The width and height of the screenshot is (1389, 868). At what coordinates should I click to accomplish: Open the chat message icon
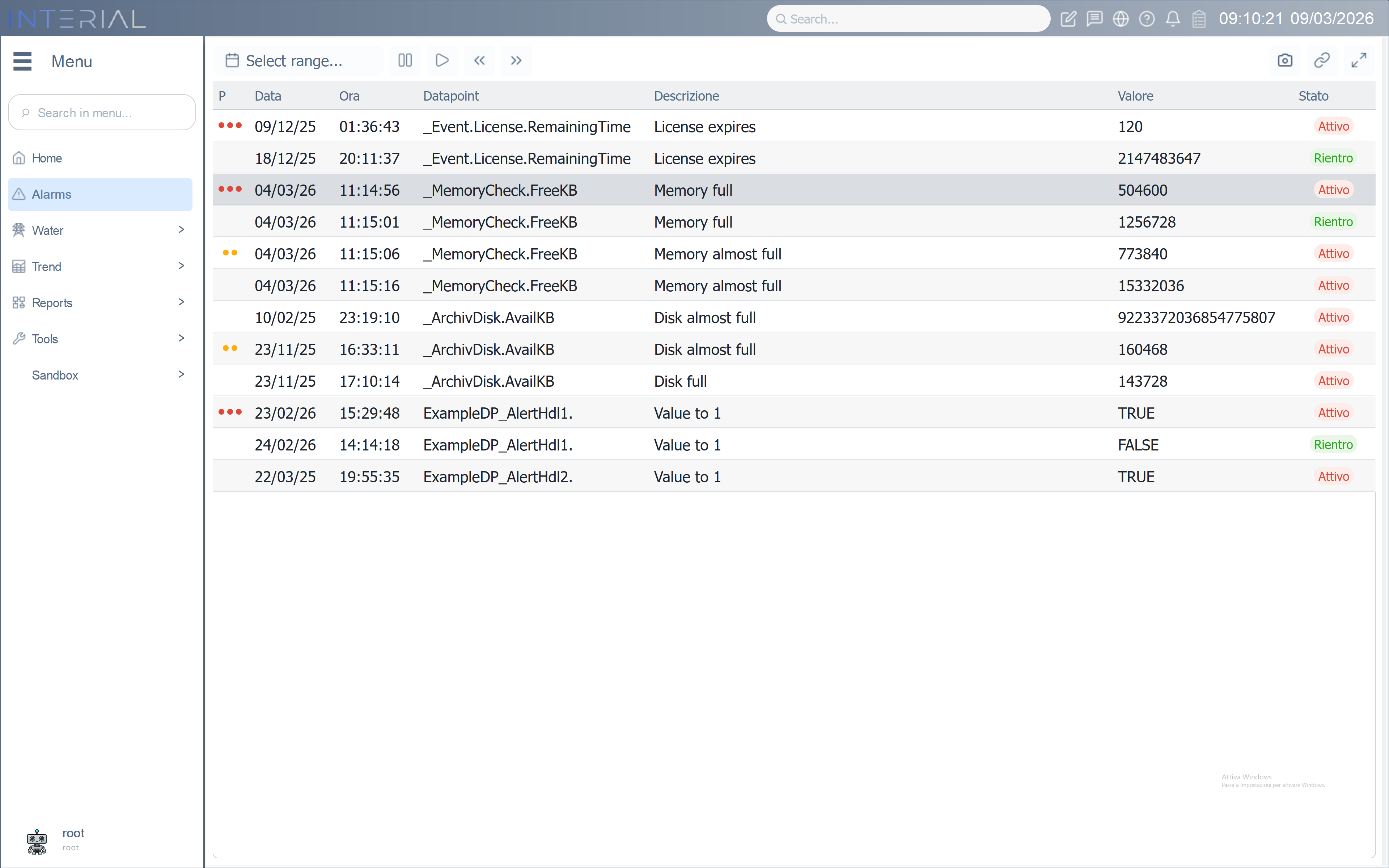tap(1094, 19)
